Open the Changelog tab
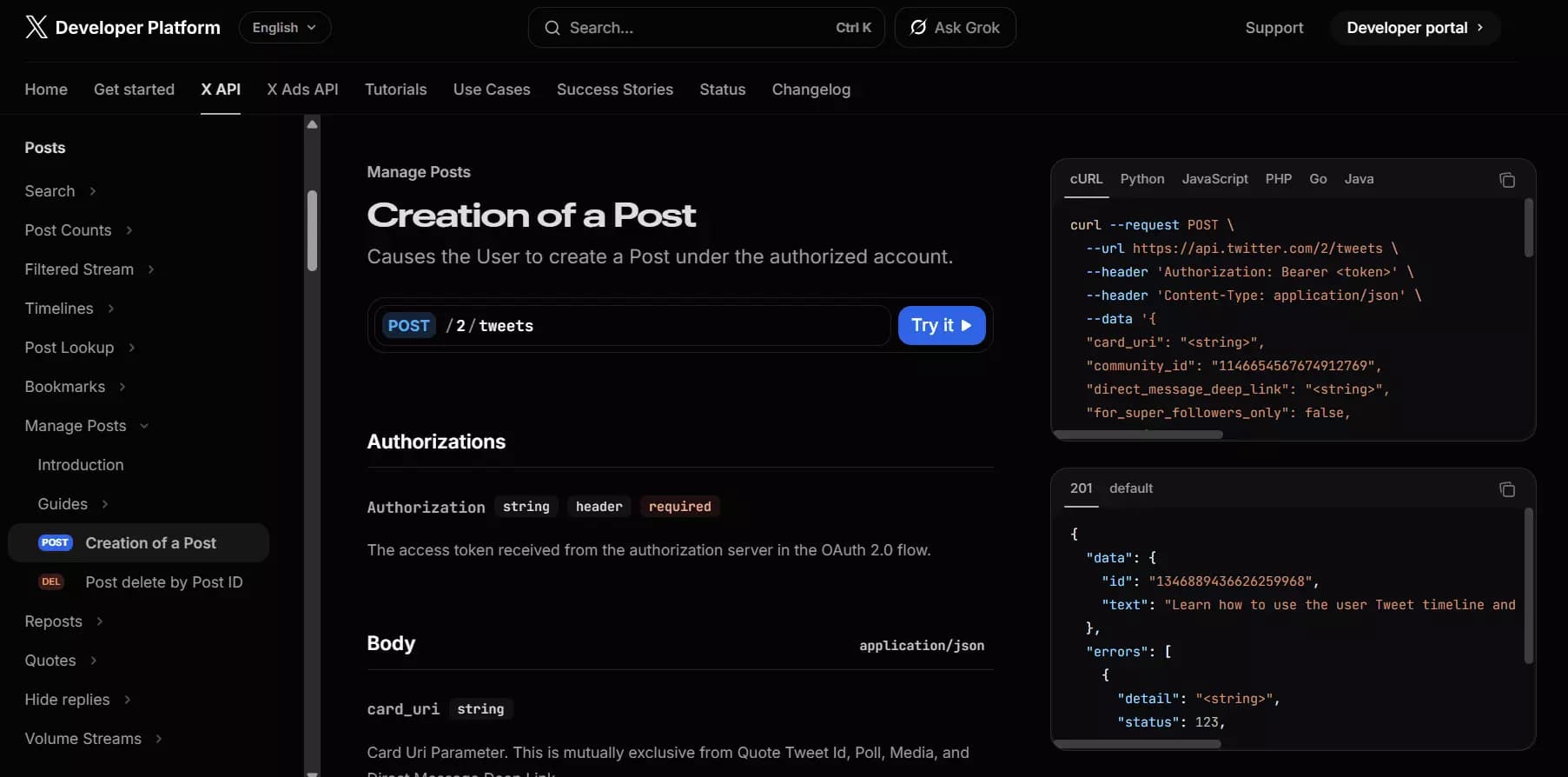Screen dimensions: 1568x777 [x=811, y=90]
